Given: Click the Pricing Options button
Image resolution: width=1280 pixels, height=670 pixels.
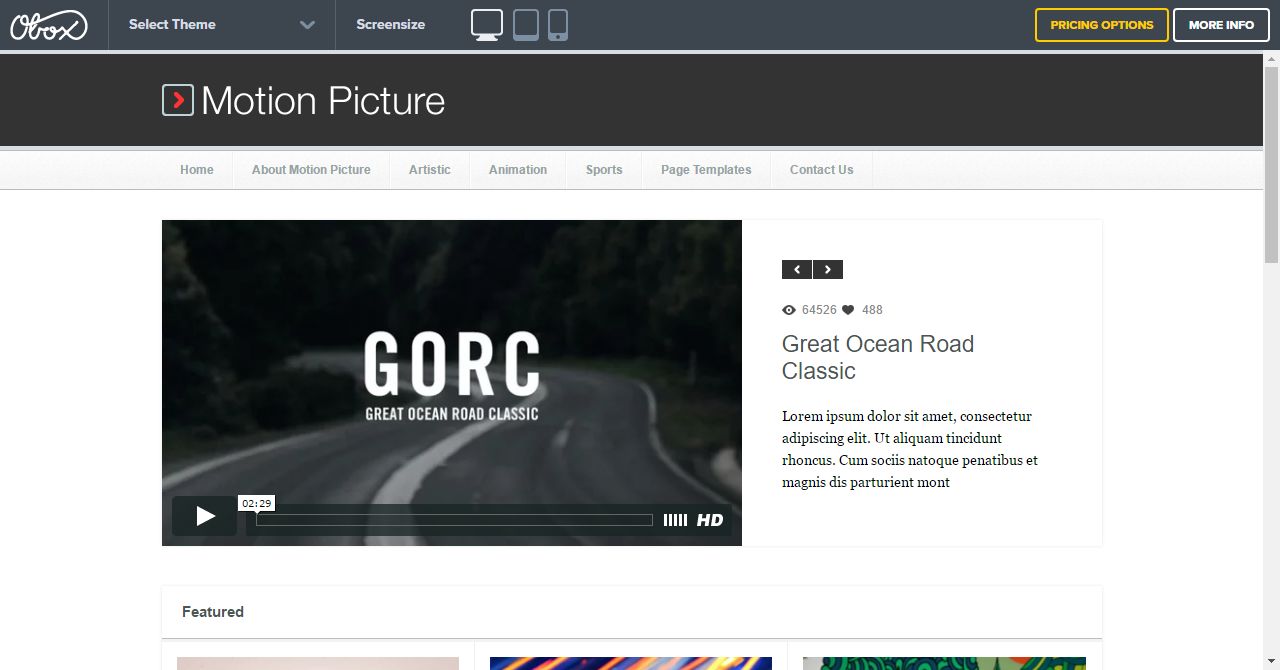Looking at the screenshot, I should (x=1102, y=25).
